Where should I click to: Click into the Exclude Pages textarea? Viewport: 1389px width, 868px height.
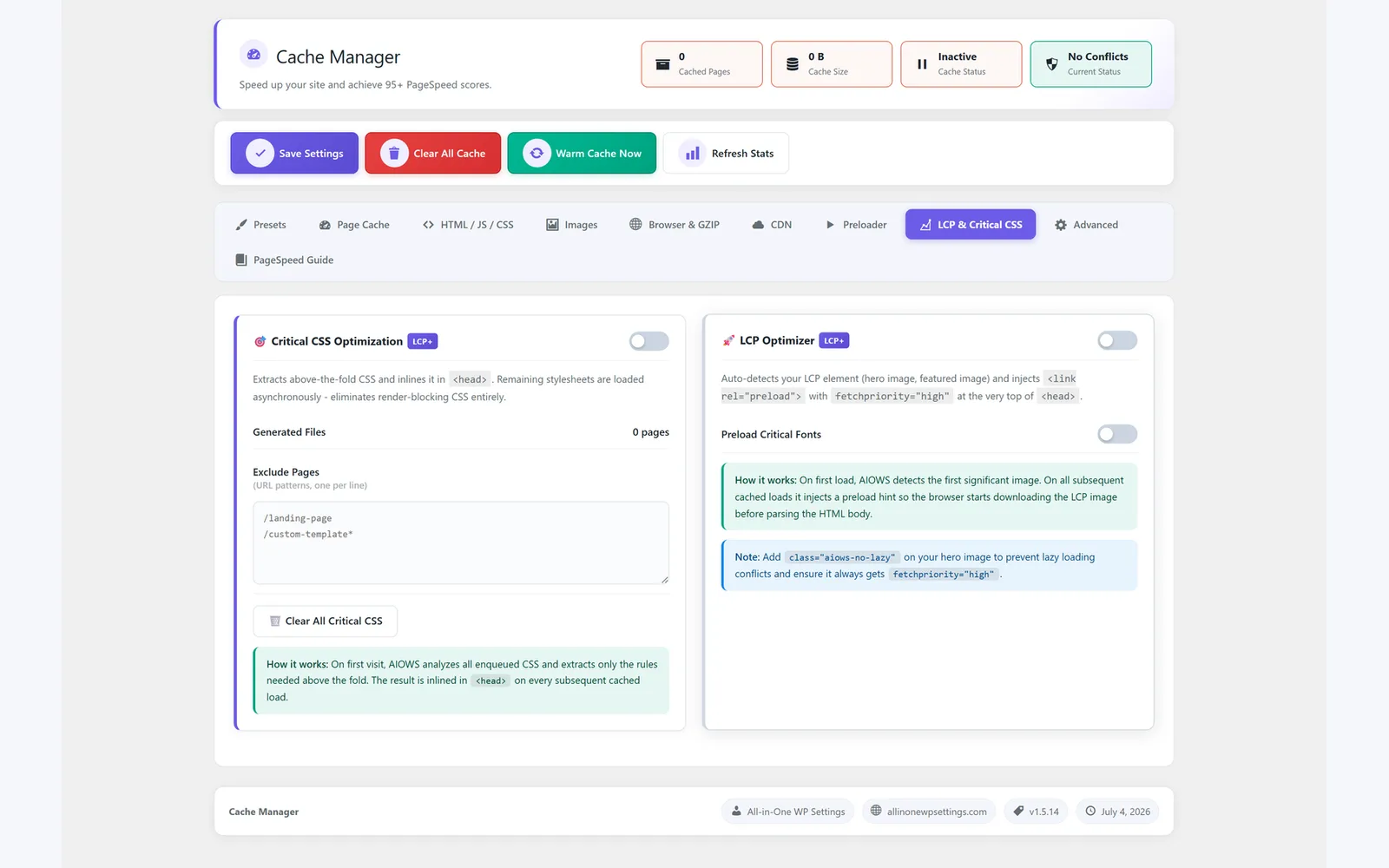[x=461, y=542]
